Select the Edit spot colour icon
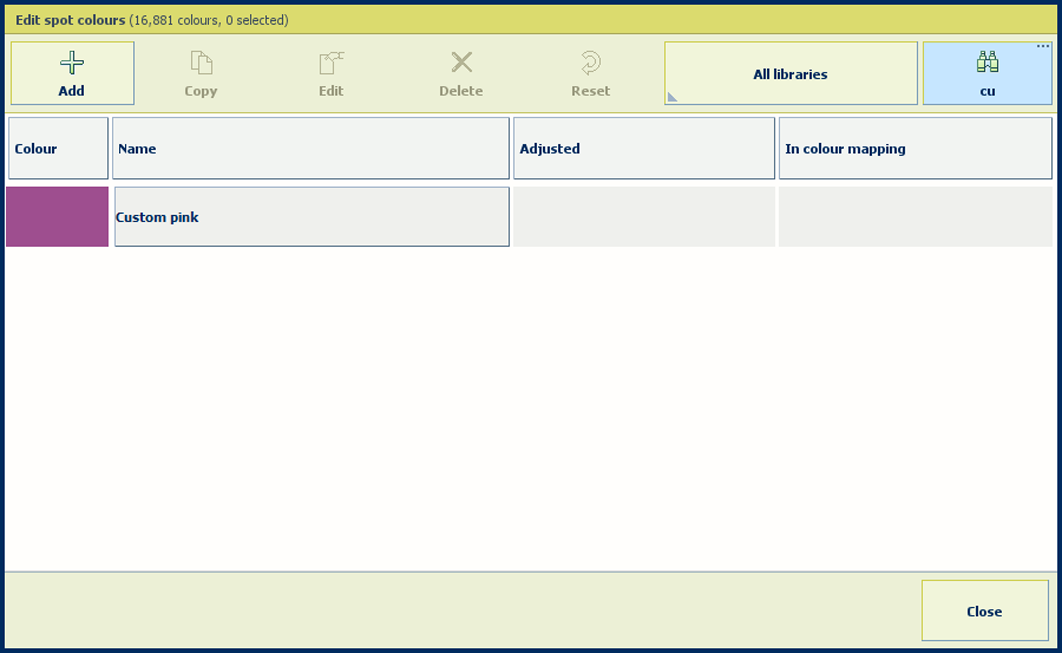The width and height of the screenshot is (1062, 653). [x=331, y=64]
